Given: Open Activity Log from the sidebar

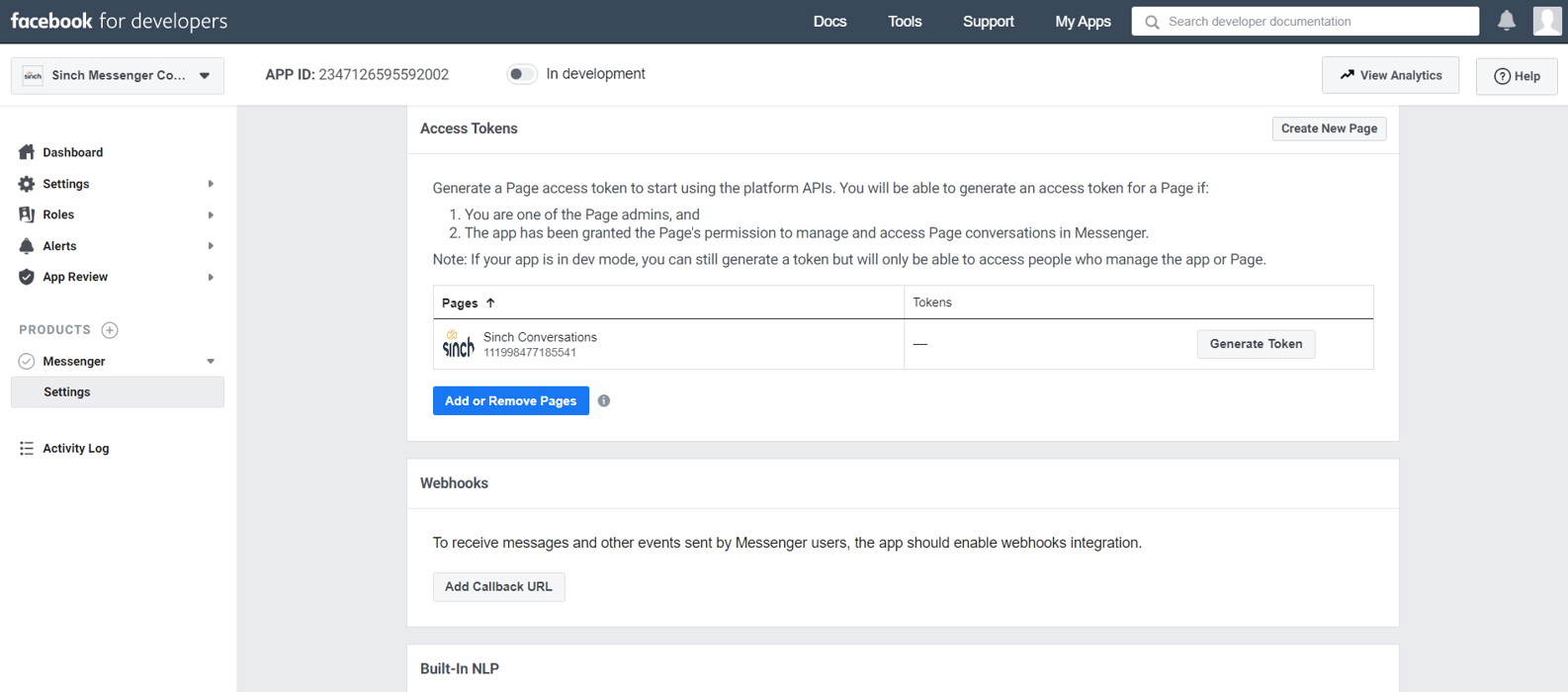Looking at the screenshot, I should pos(76,449).
